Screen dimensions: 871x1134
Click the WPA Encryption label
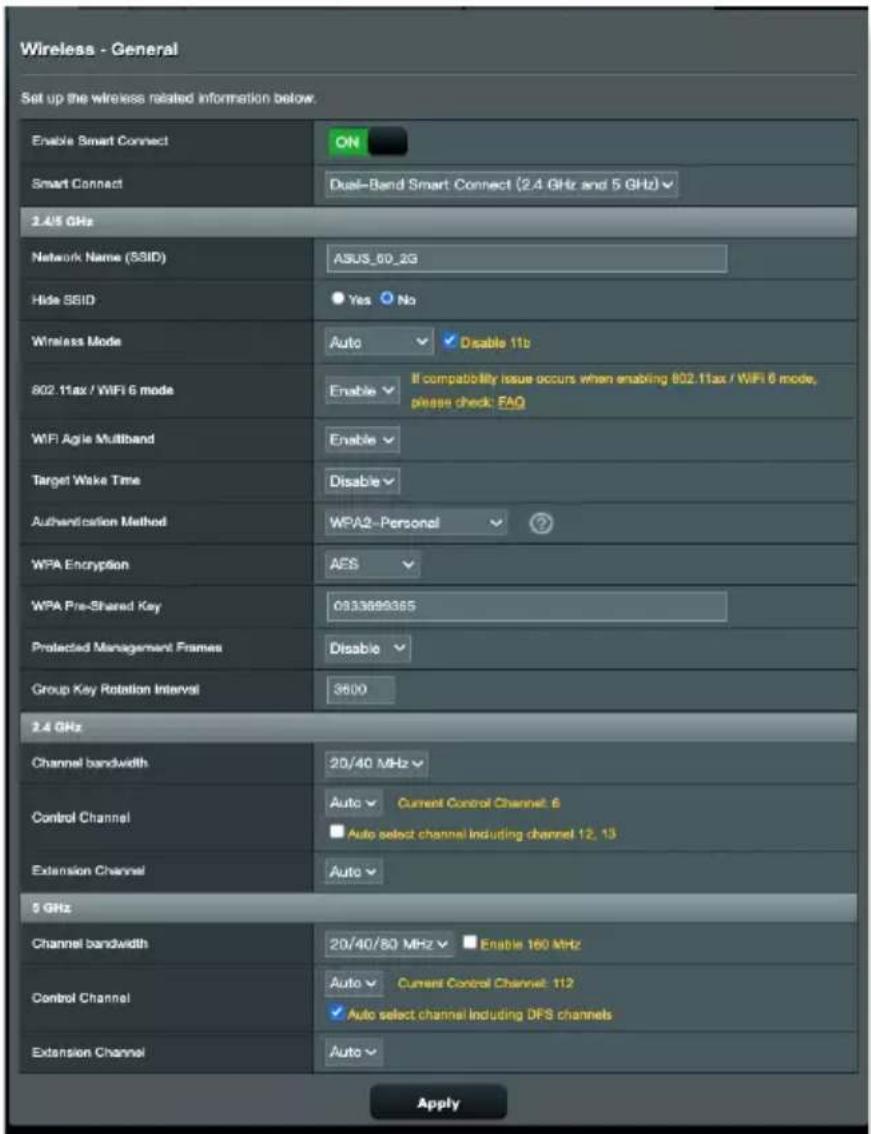(80, 564)
